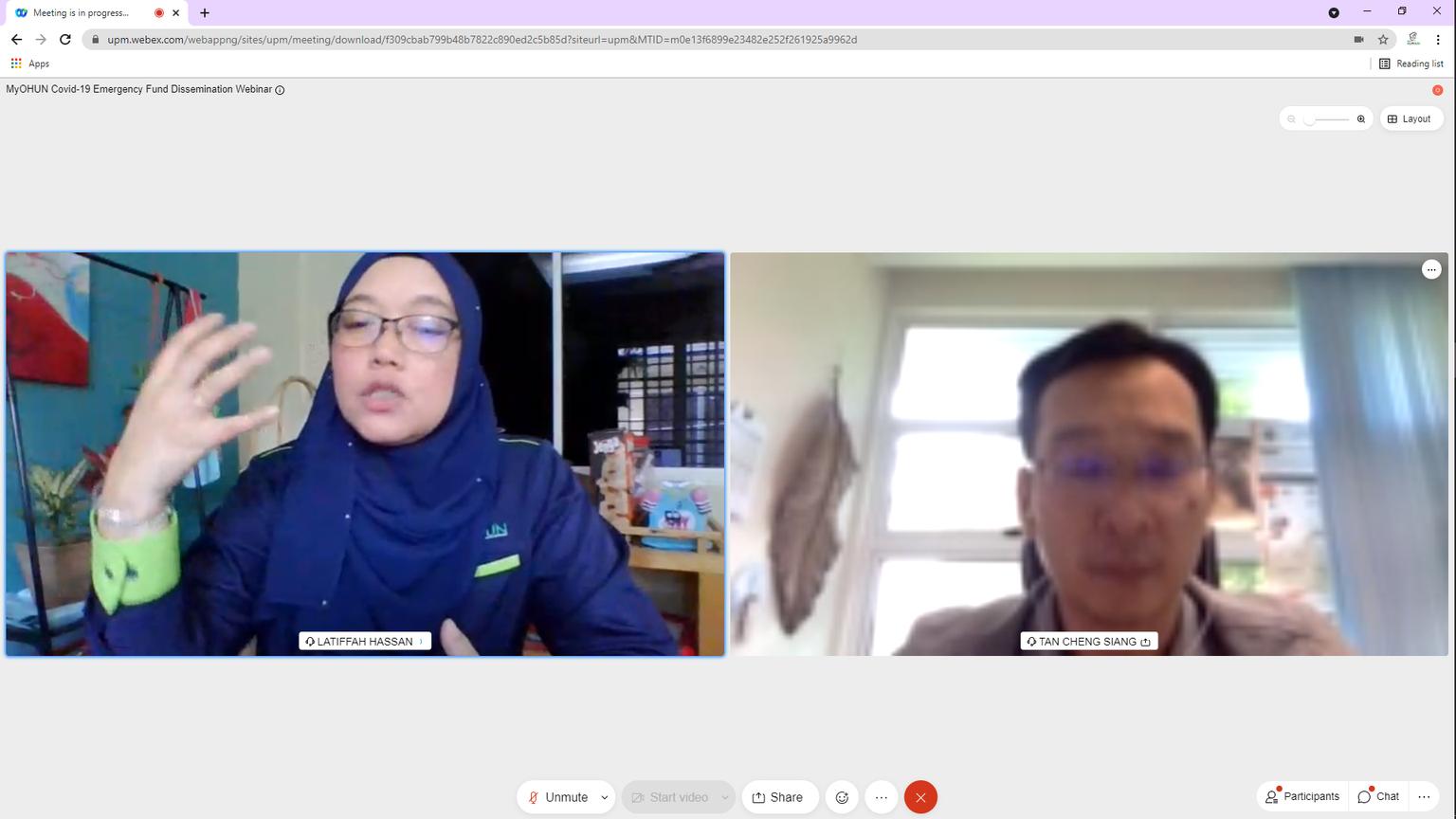Click the webinar title text
The image size is (1456, 819).
pos(138,89)
